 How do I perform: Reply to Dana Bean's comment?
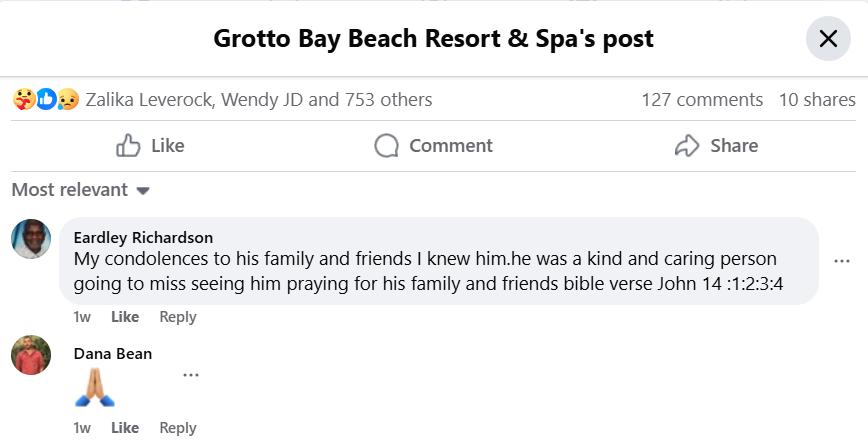tap(178, 428)
